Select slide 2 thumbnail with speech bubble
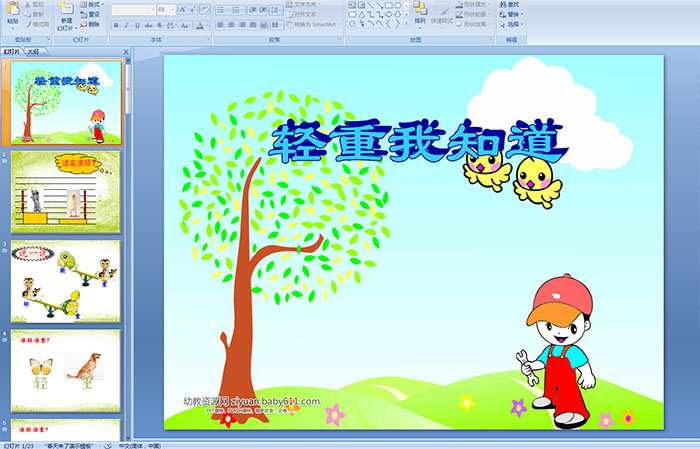 click(66, 192)
